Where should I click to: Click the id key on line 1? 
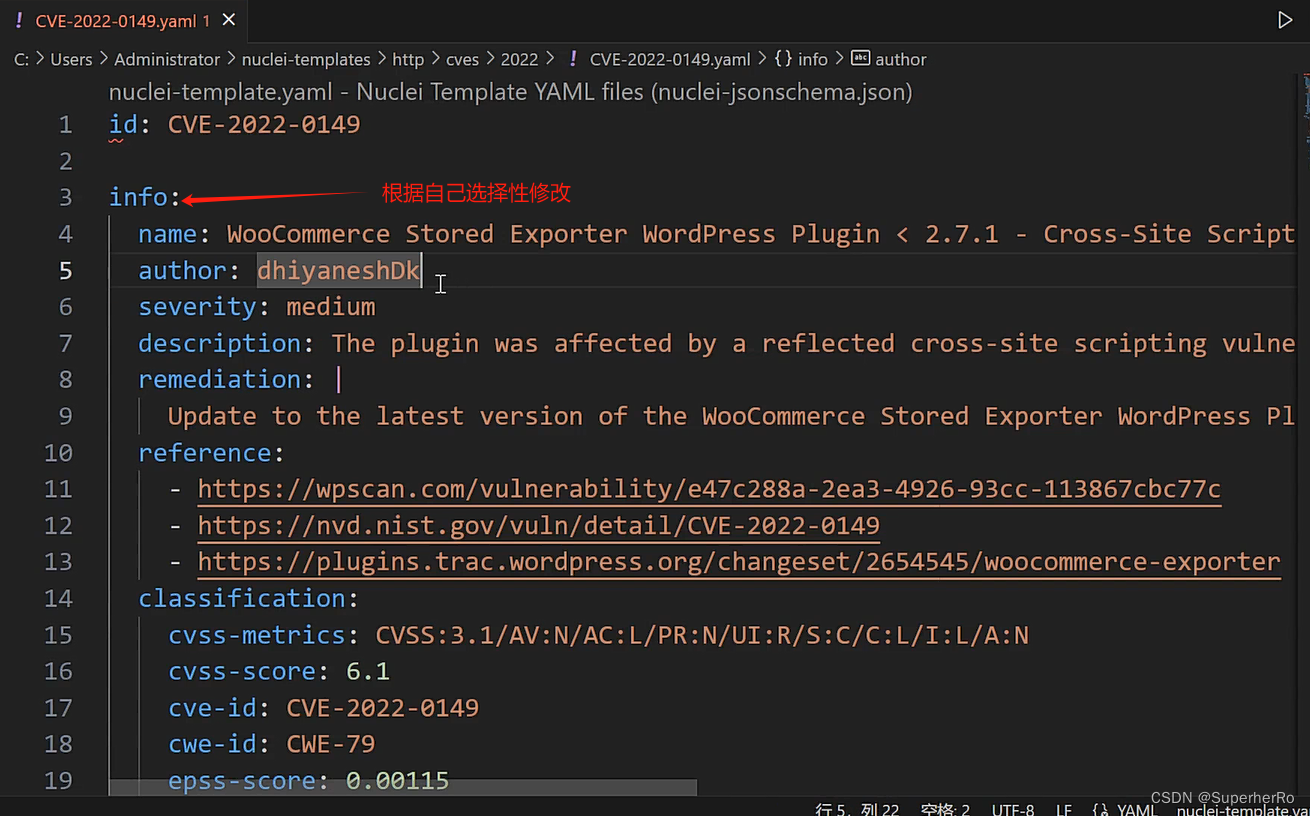click(123, 125)
